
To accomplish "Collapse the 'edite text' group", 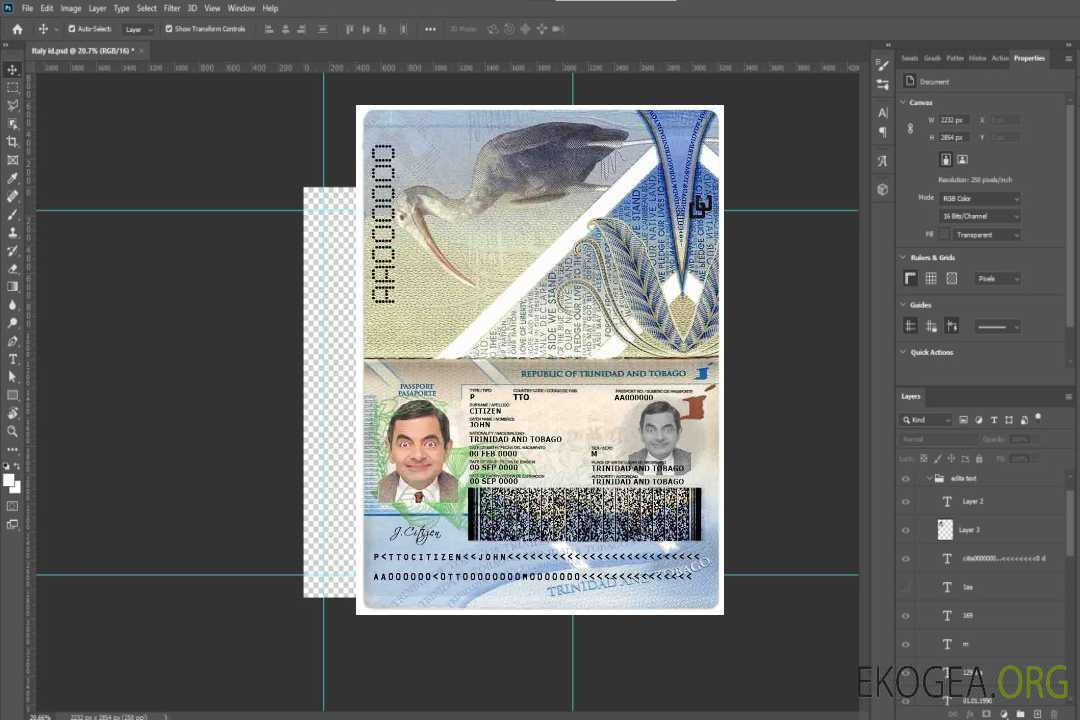I will coord(928,478).
